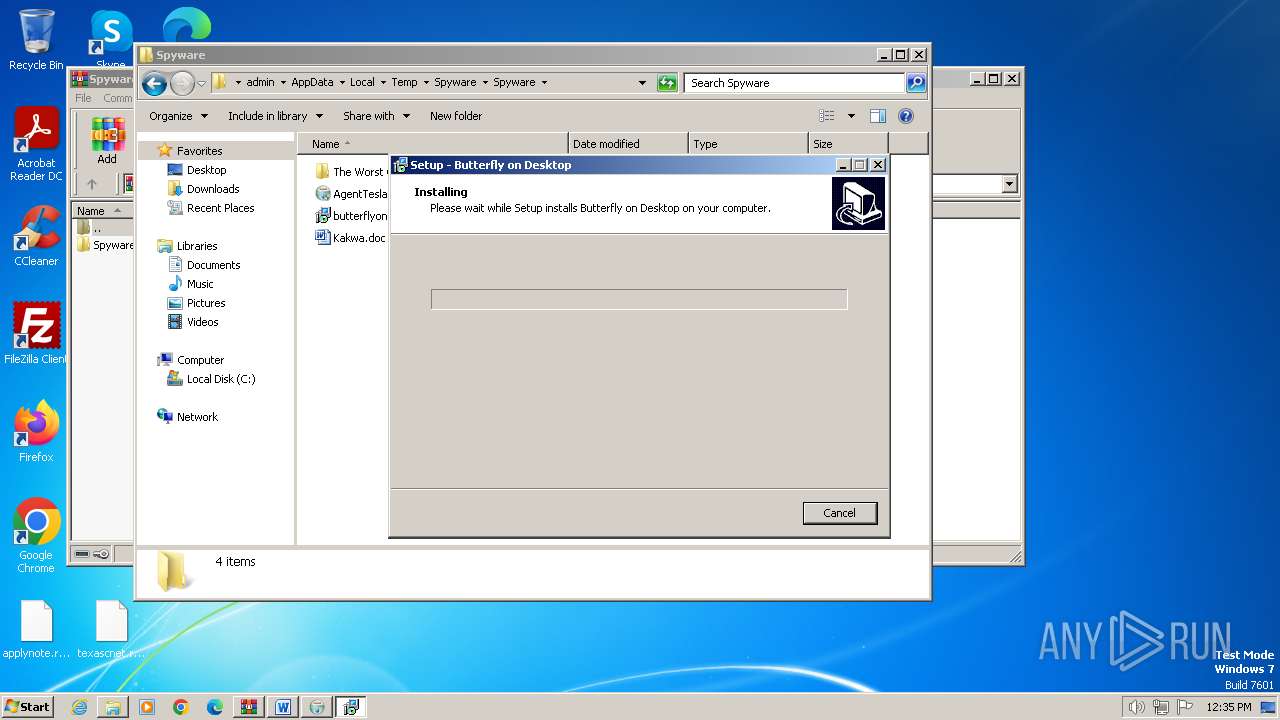Click the Add button in WinRAR window
Viewport: 1280px width, 720px height.
pyautogui.click(x=107, y=141)
